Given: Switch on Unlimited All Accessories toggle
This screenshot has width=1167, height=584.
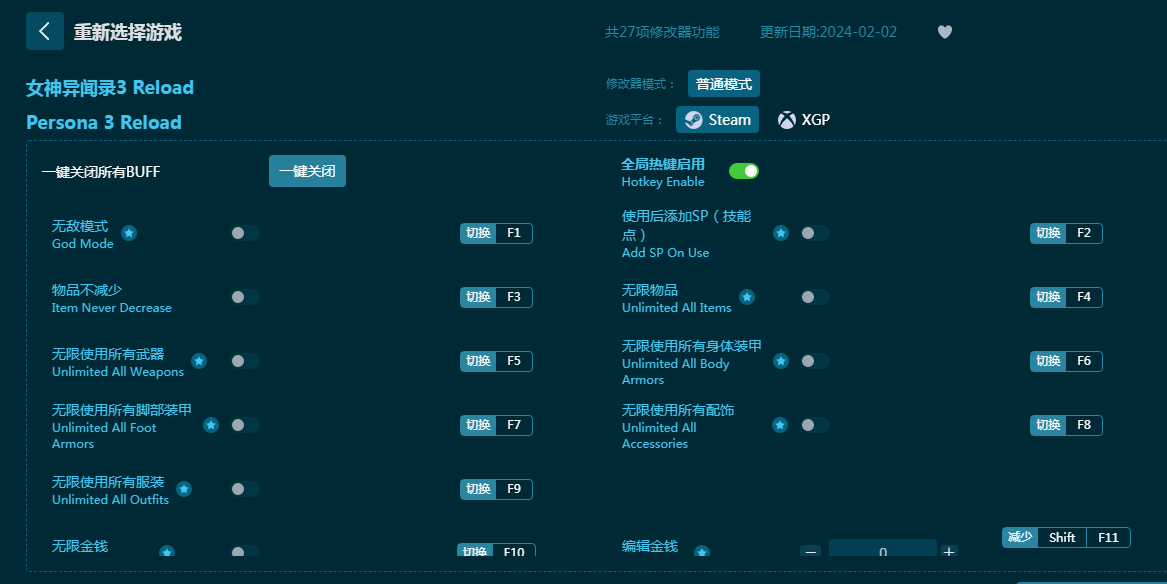Looking at the screenshot, I should [814, 425].
